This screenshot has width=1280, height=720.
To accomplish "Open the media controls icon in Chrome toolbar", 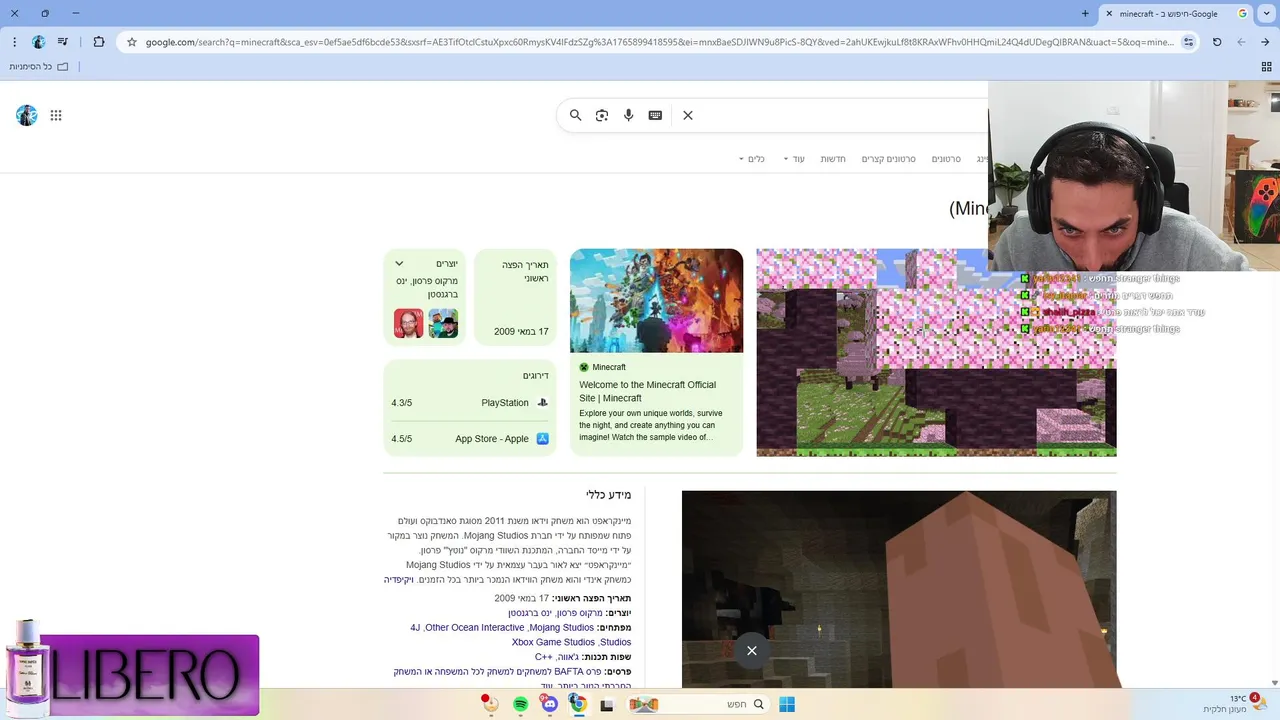I will click(63, 42).
